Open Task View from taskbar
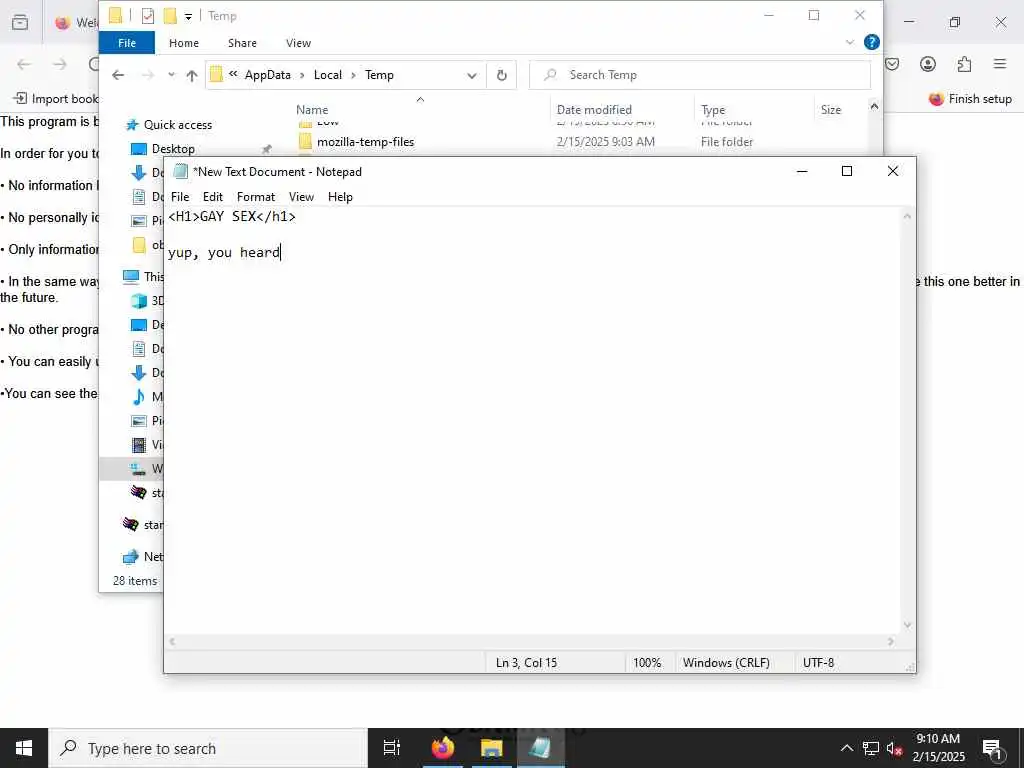 coord(392,748)
